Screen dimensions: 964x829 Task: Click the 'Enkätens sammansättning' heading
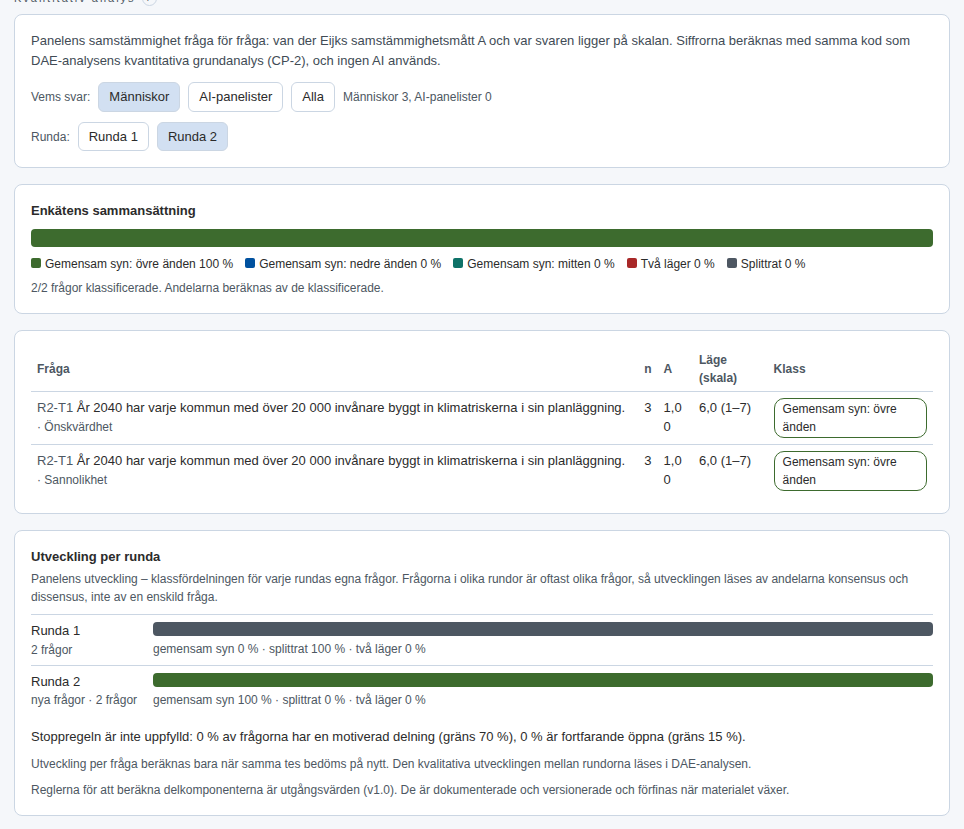(x=113, y=211)
